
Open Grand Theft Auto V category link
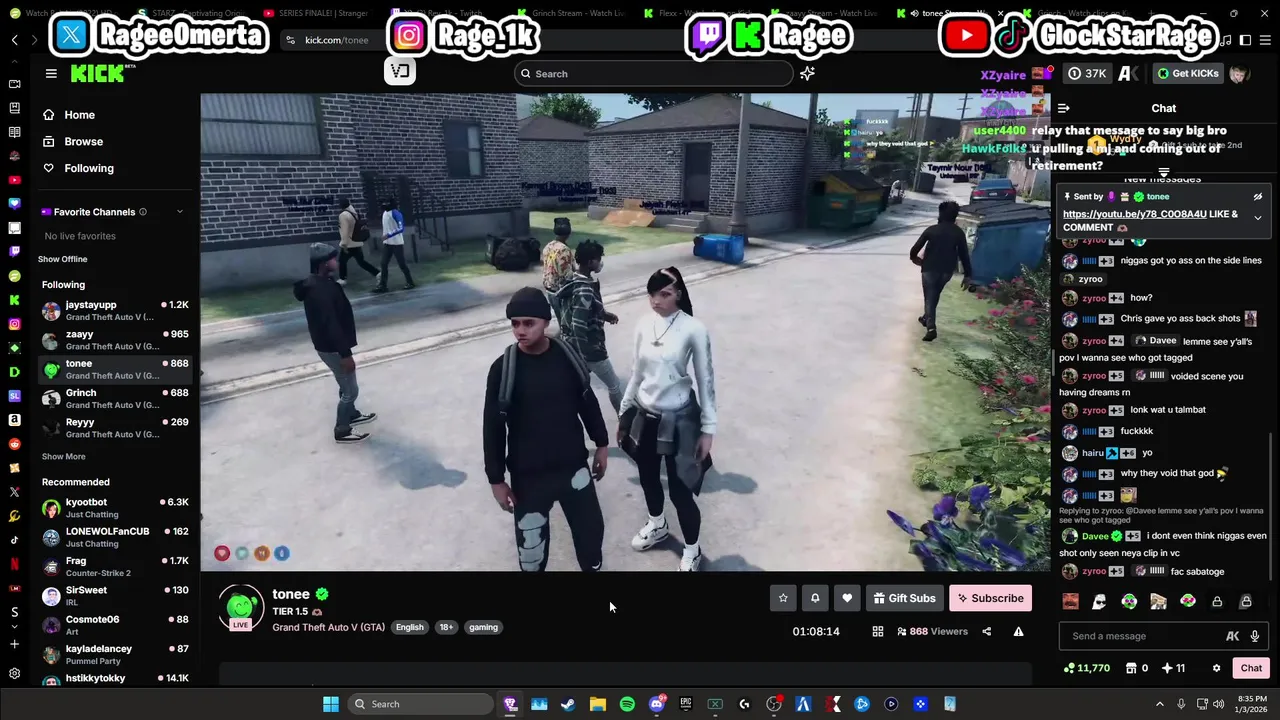coord(329,627)
